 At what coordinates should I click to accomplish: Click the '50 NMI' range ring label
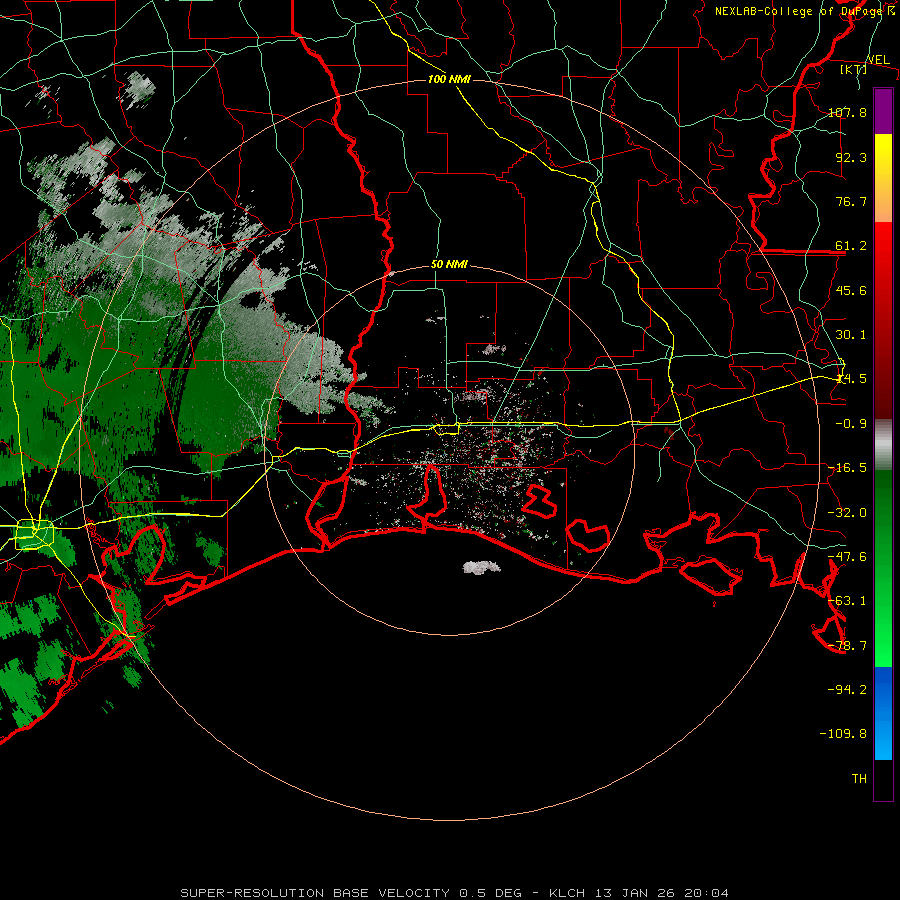(x=449, y=265)
